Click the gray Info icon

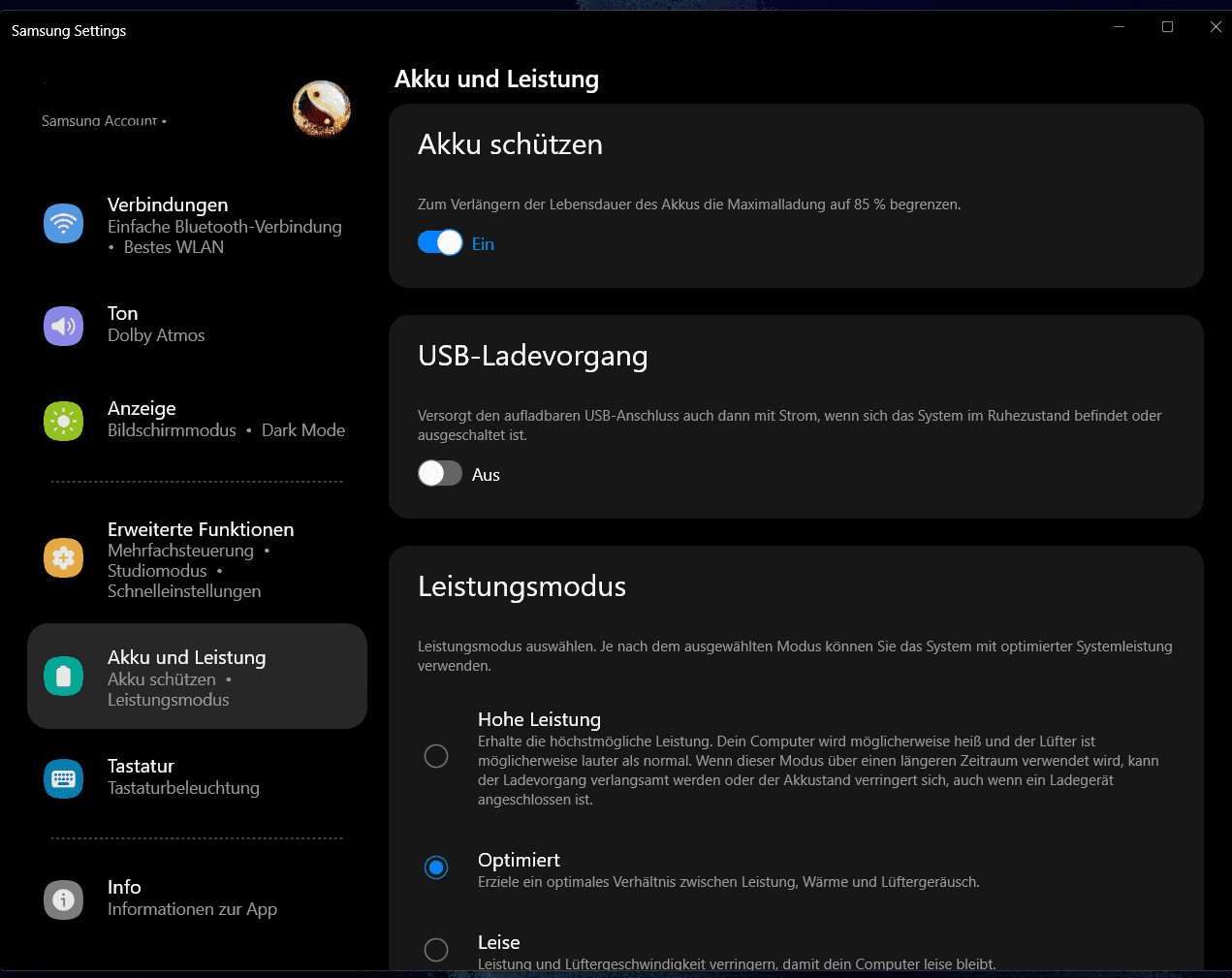point(64,899)
